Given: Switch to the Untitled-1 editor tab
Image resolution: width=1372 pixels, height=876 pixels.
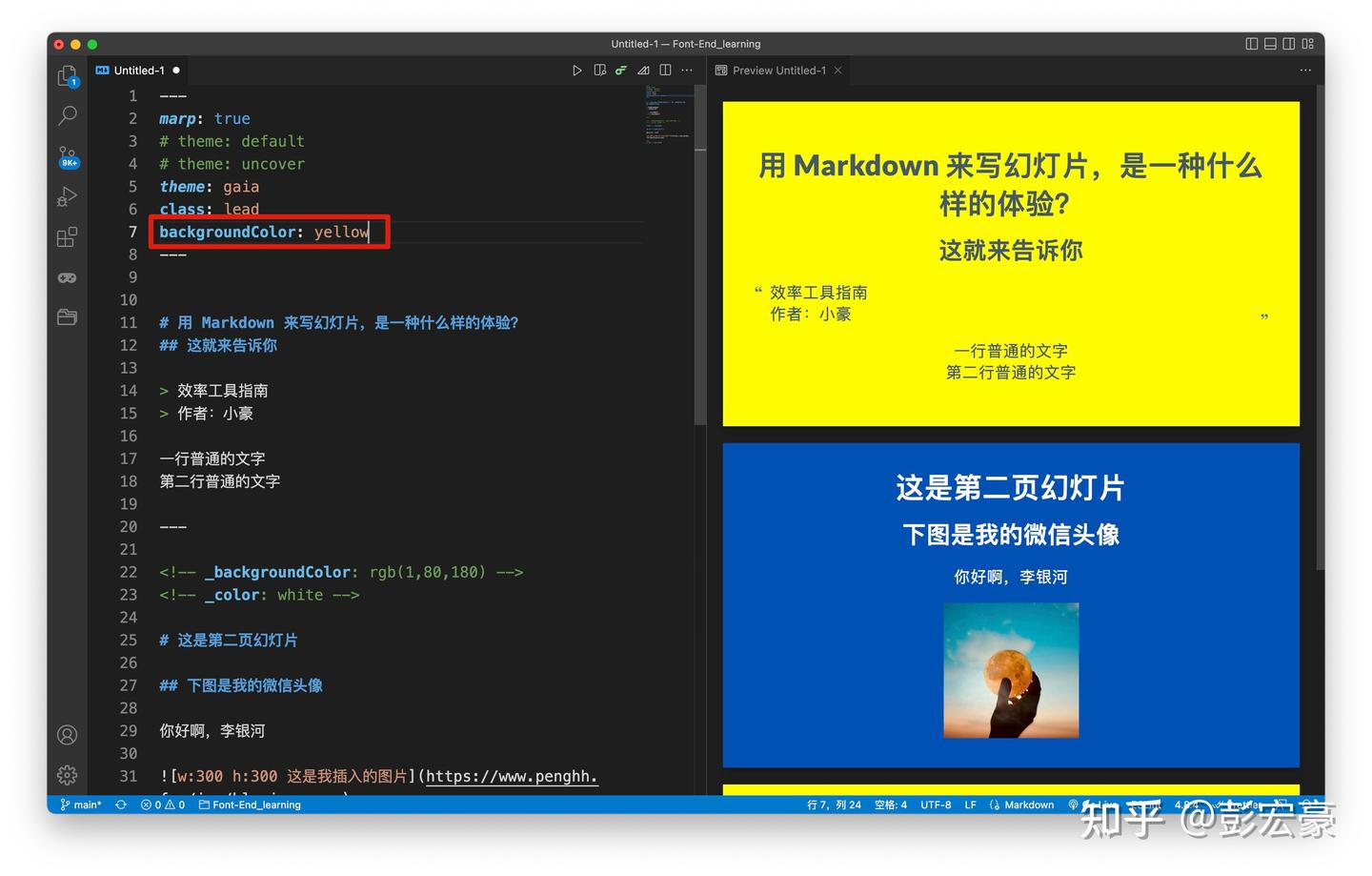Looking at the screenshot, I should (x=136, y=70).
